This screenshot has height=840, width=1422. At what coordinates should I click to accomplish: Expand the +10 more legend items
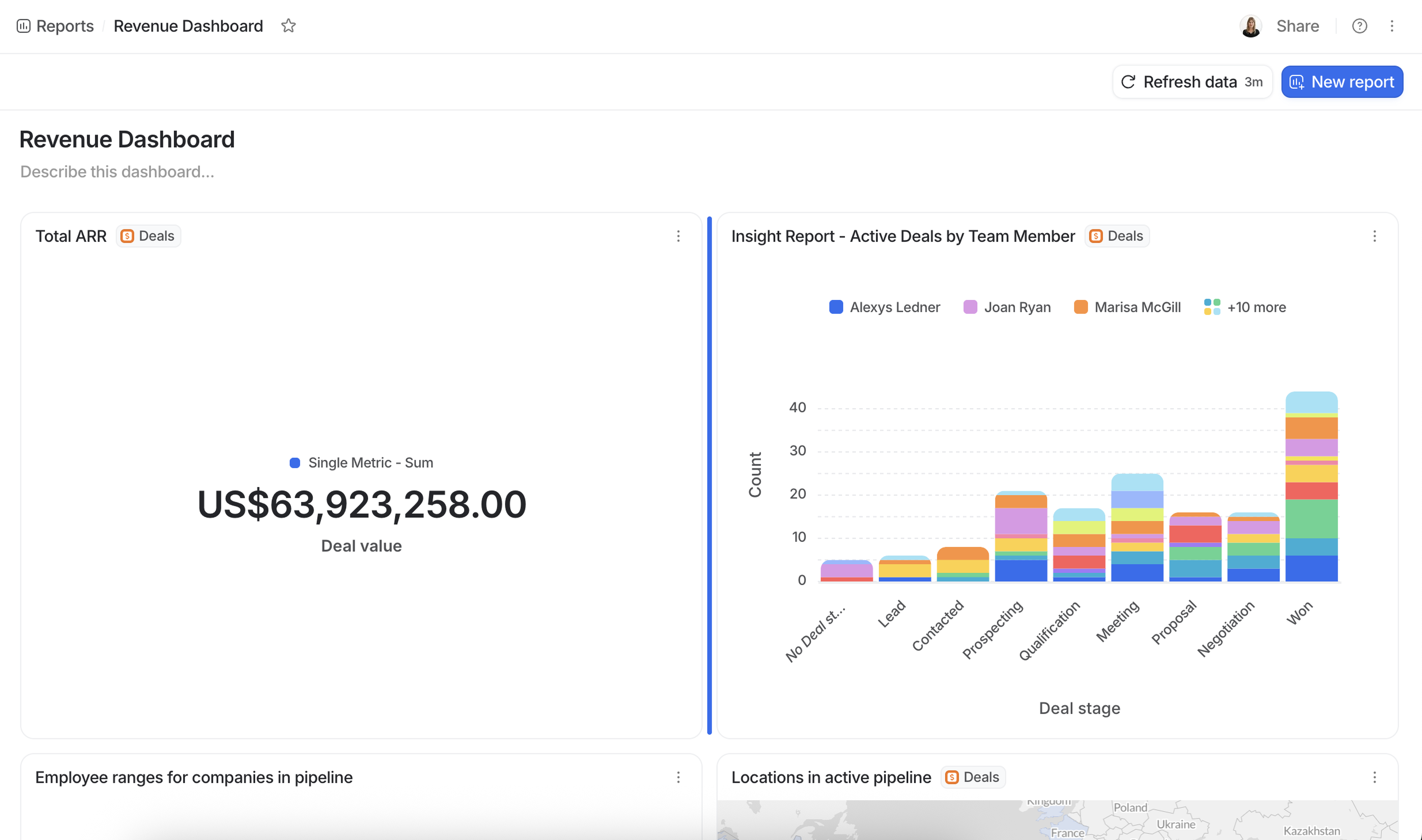coord(1245,307)
